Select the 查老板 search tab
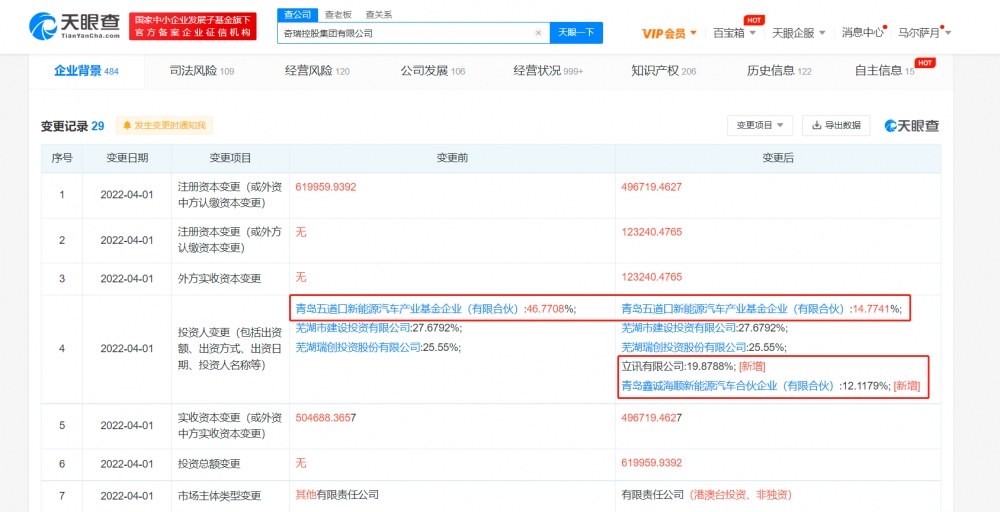The width and height of the screenshot is (1000, 512). [338, 15]
